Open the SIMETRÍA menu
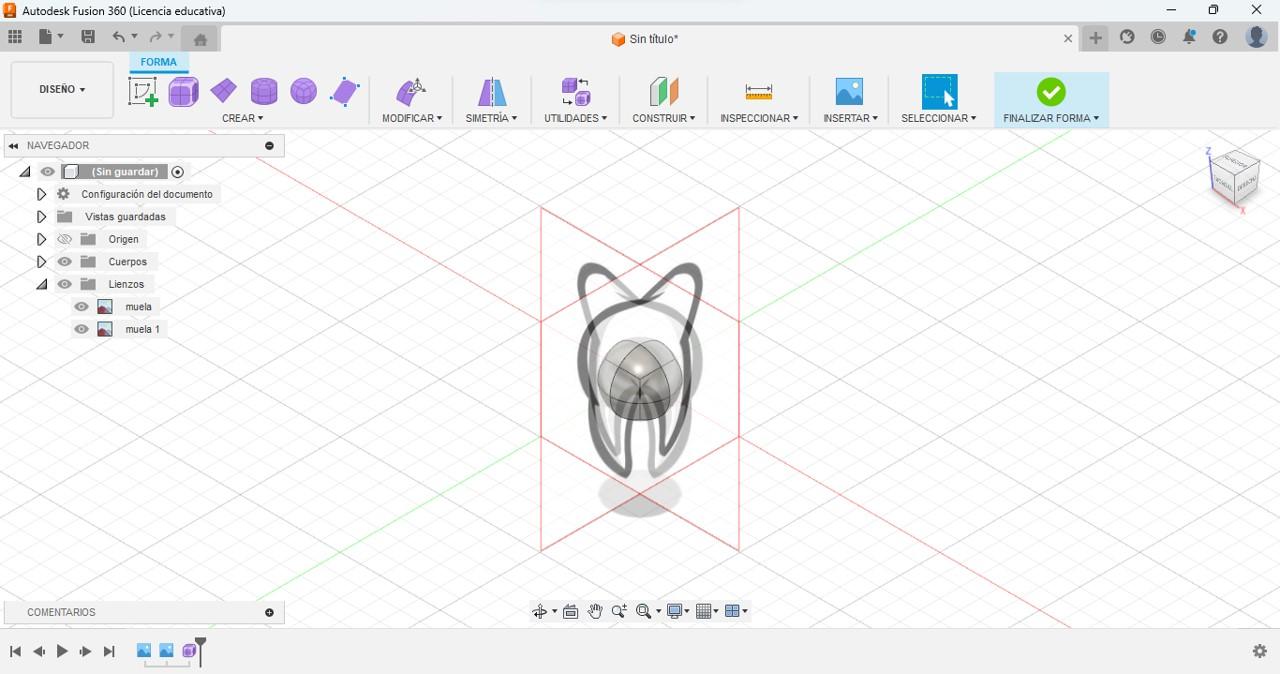The width and height of the screenshot is (1280, 674). click(491, 118)
